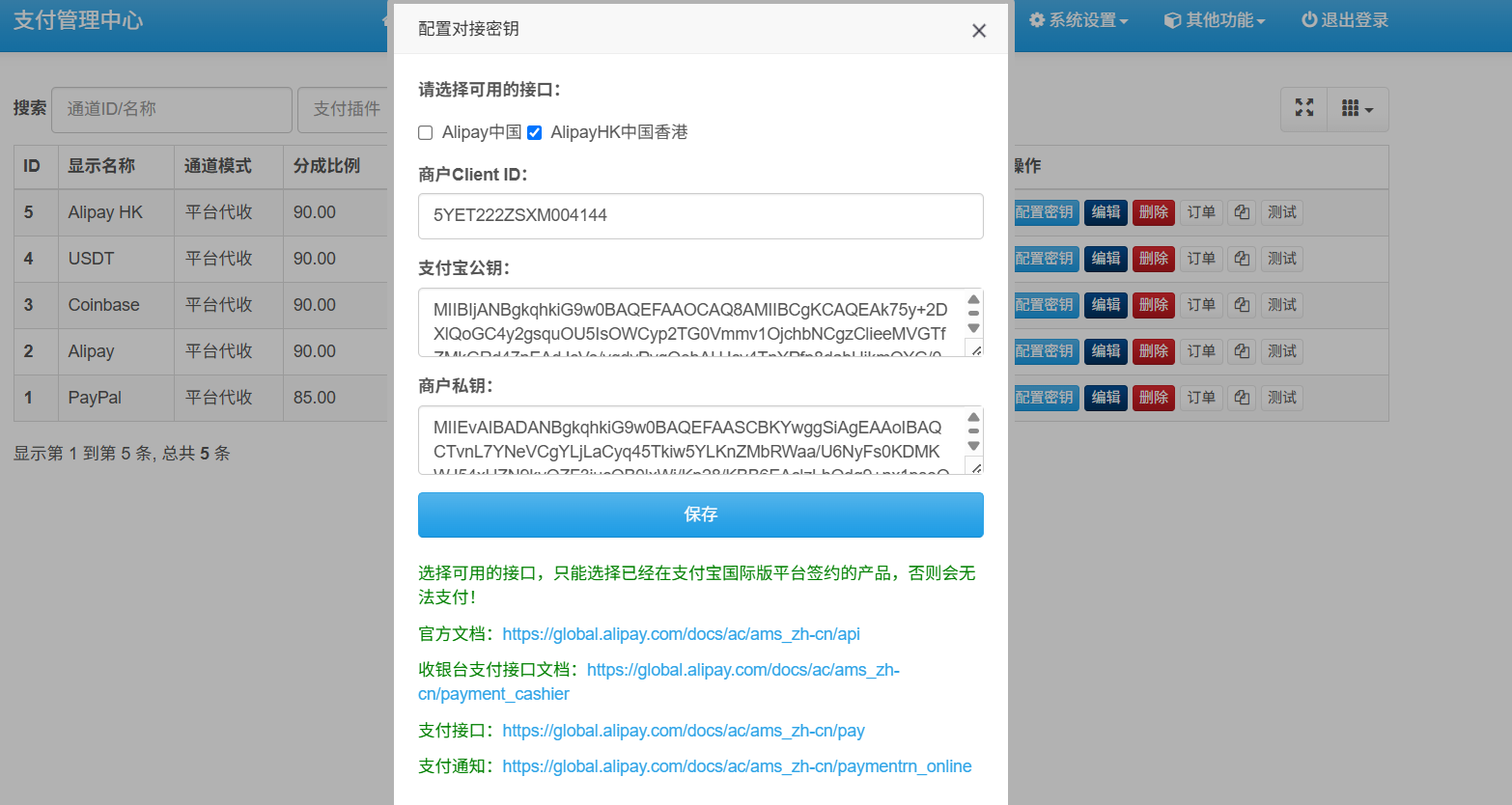This screenshot has width=1512, height=805.
Task: Click 删除 for Alipay HK row
Action: coord(1154,212)
